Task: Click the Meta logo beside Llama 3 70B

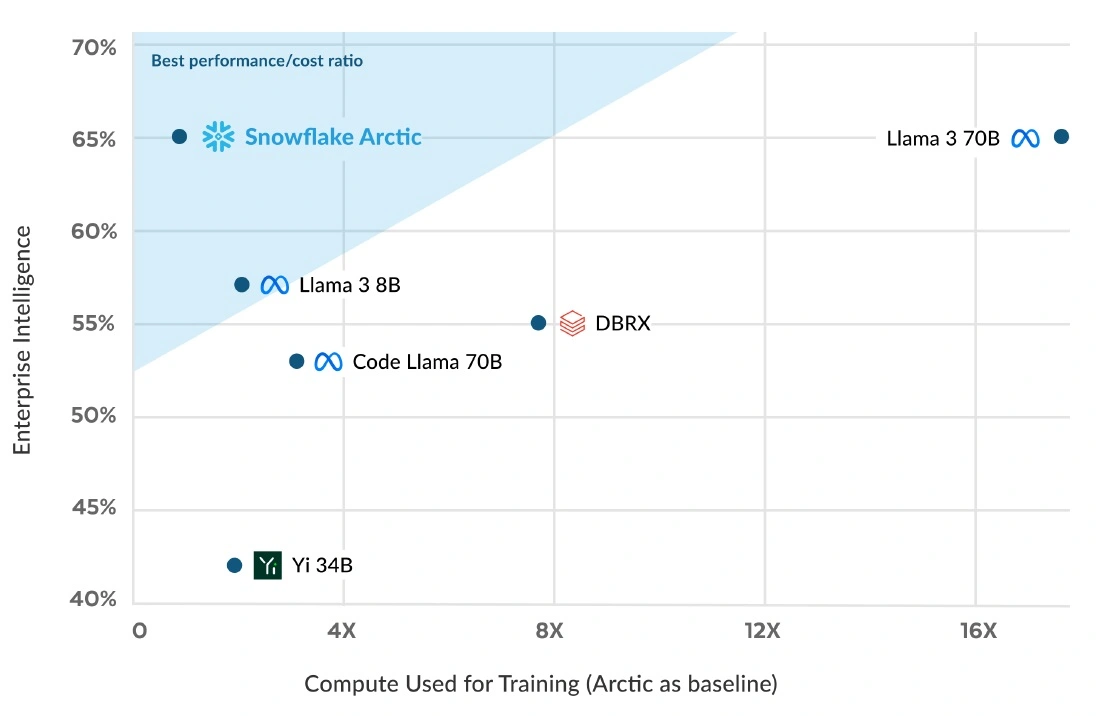Action: (1025, 139)
